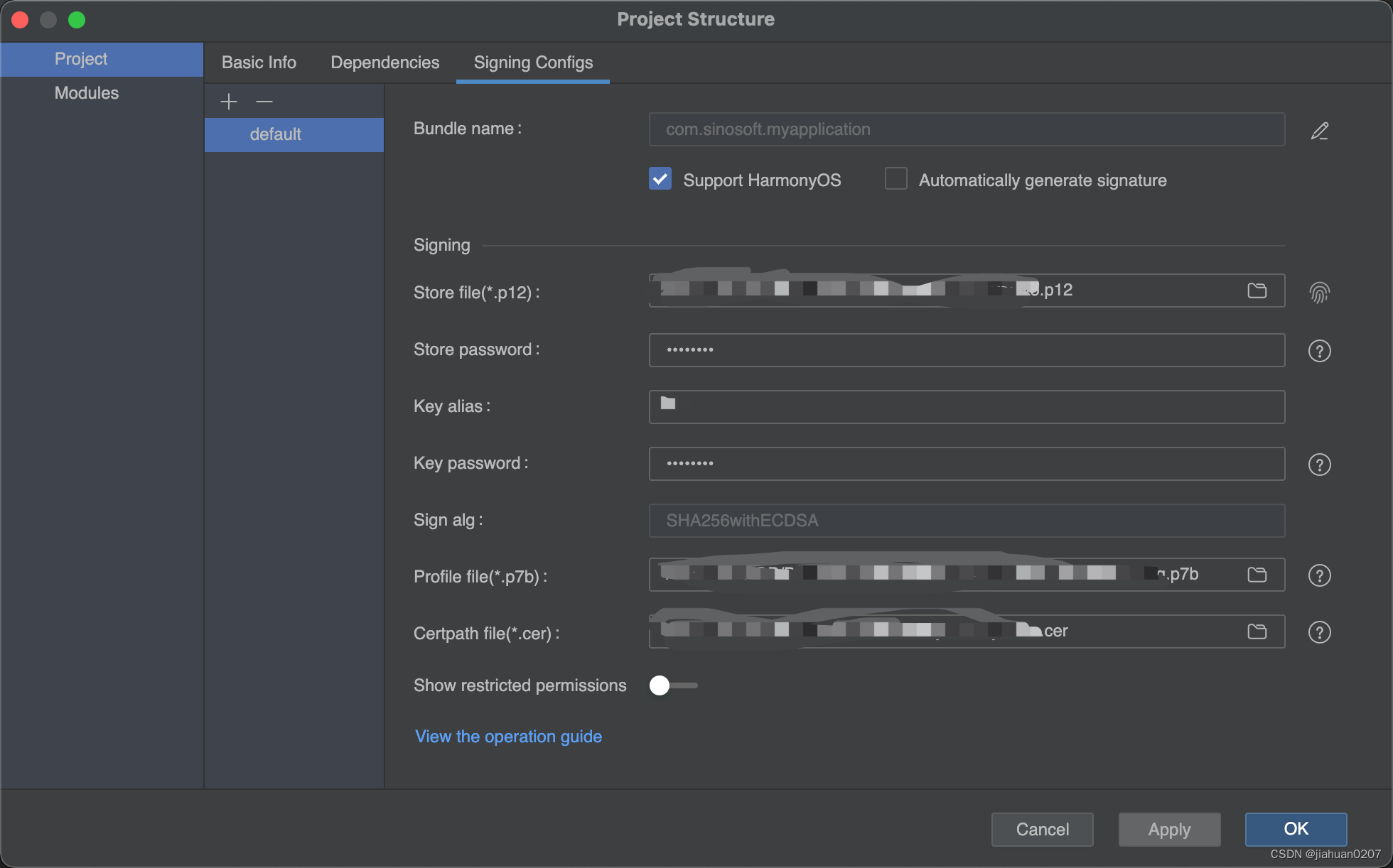1393x868 pixels.
Task: Click the Sign alg field
Action: click(967, 521)
